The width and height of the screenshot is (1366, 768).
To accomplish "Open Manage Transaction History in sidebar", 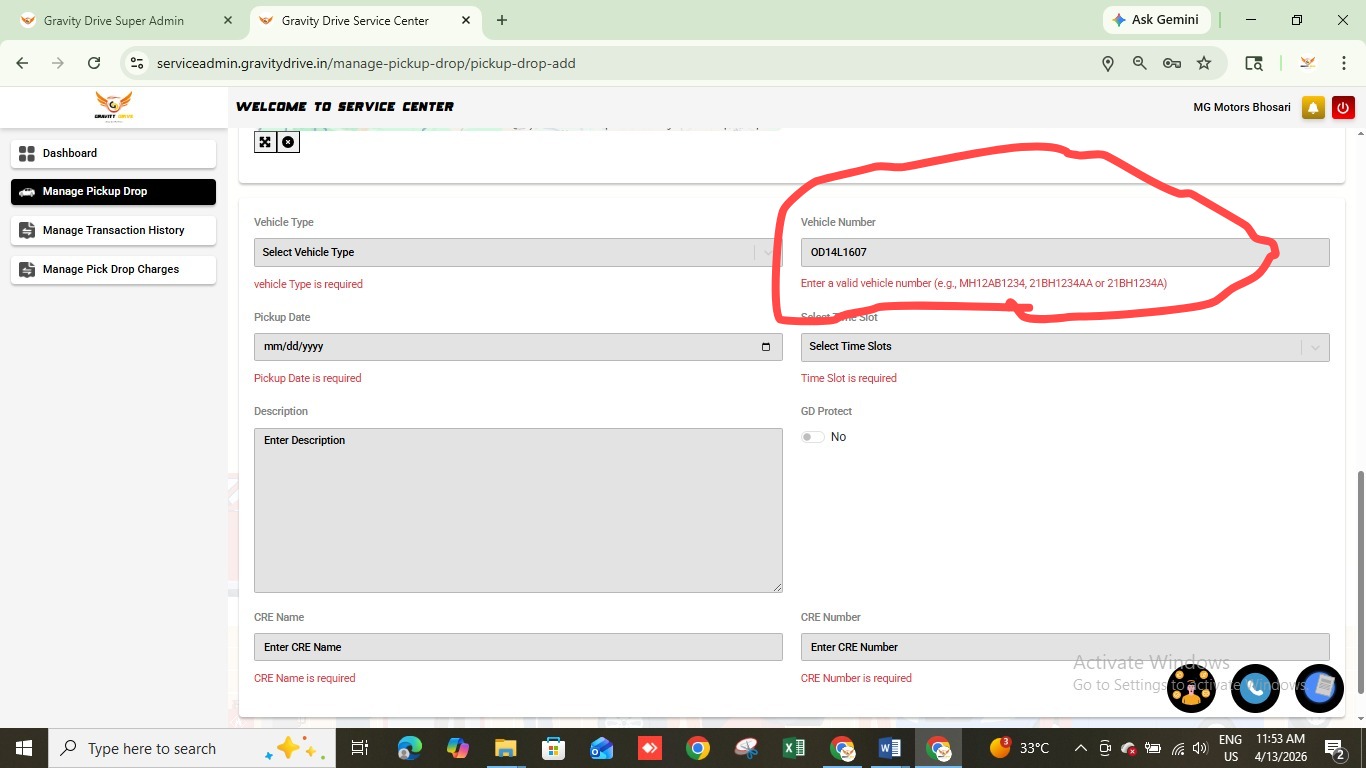I will click(x=113, y=230).
